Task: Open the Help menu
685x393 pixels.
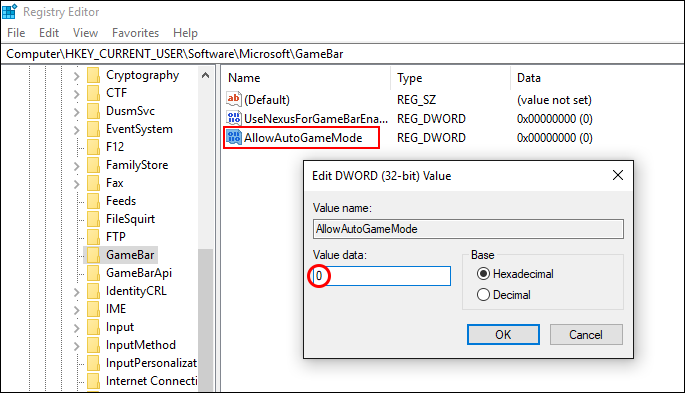Action: tap(185, 33)
